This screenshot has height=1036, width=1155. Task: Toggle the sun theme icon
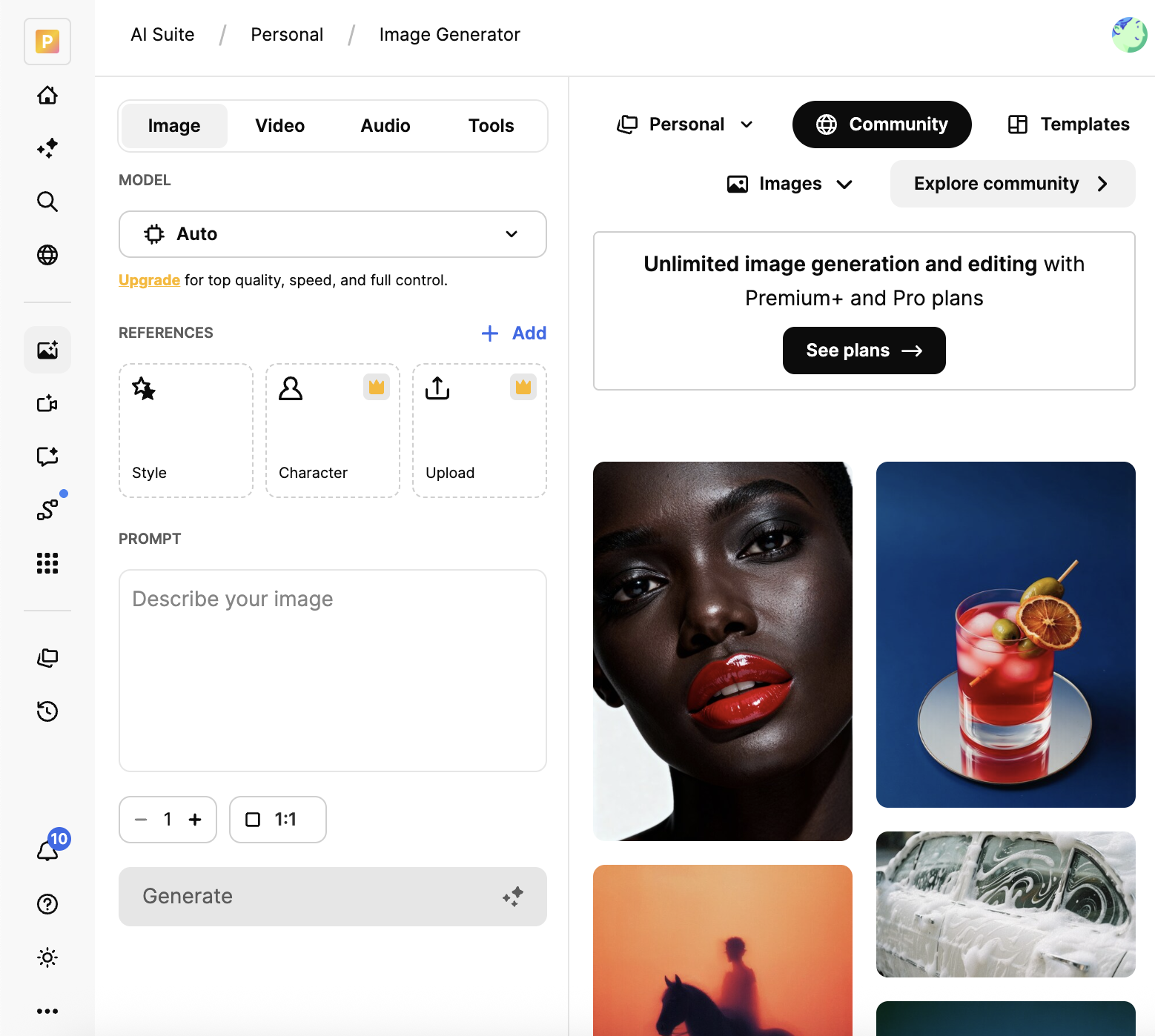pyautogui.click(x=47, y=957)
